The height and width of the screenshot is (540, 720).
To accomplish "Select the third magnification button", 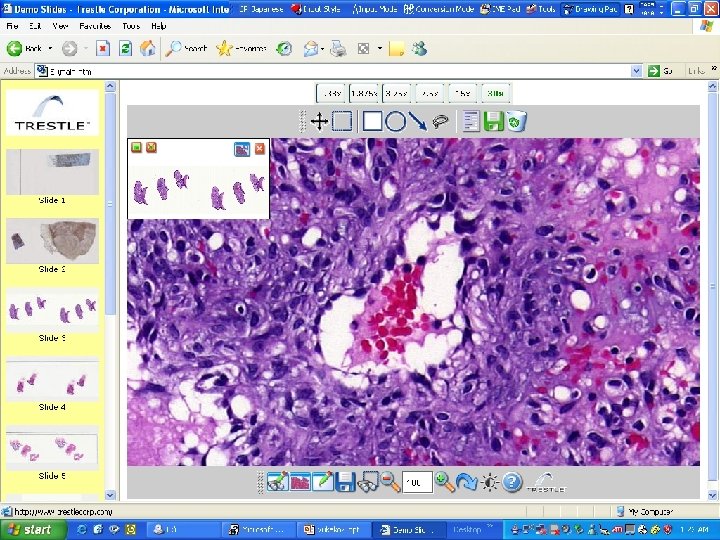I will point(397,93).
